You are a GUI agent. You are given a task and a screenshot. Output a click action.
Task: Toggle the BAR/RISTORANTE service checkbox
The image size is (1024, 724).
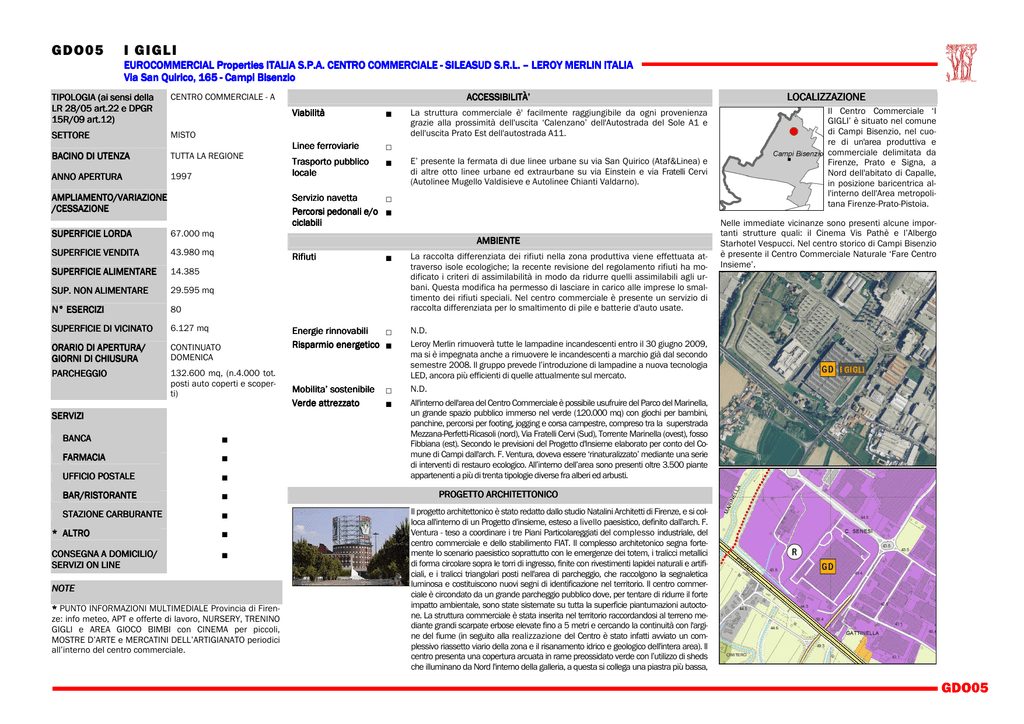(x=225, y=497)
